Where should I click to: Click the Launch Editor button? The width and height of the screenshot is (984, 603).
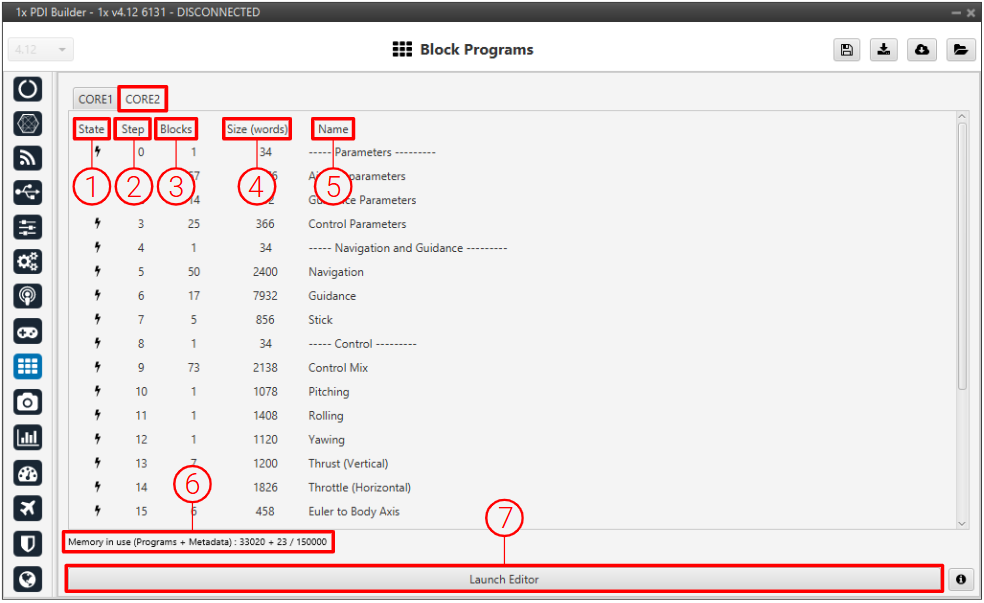[504, 579]
